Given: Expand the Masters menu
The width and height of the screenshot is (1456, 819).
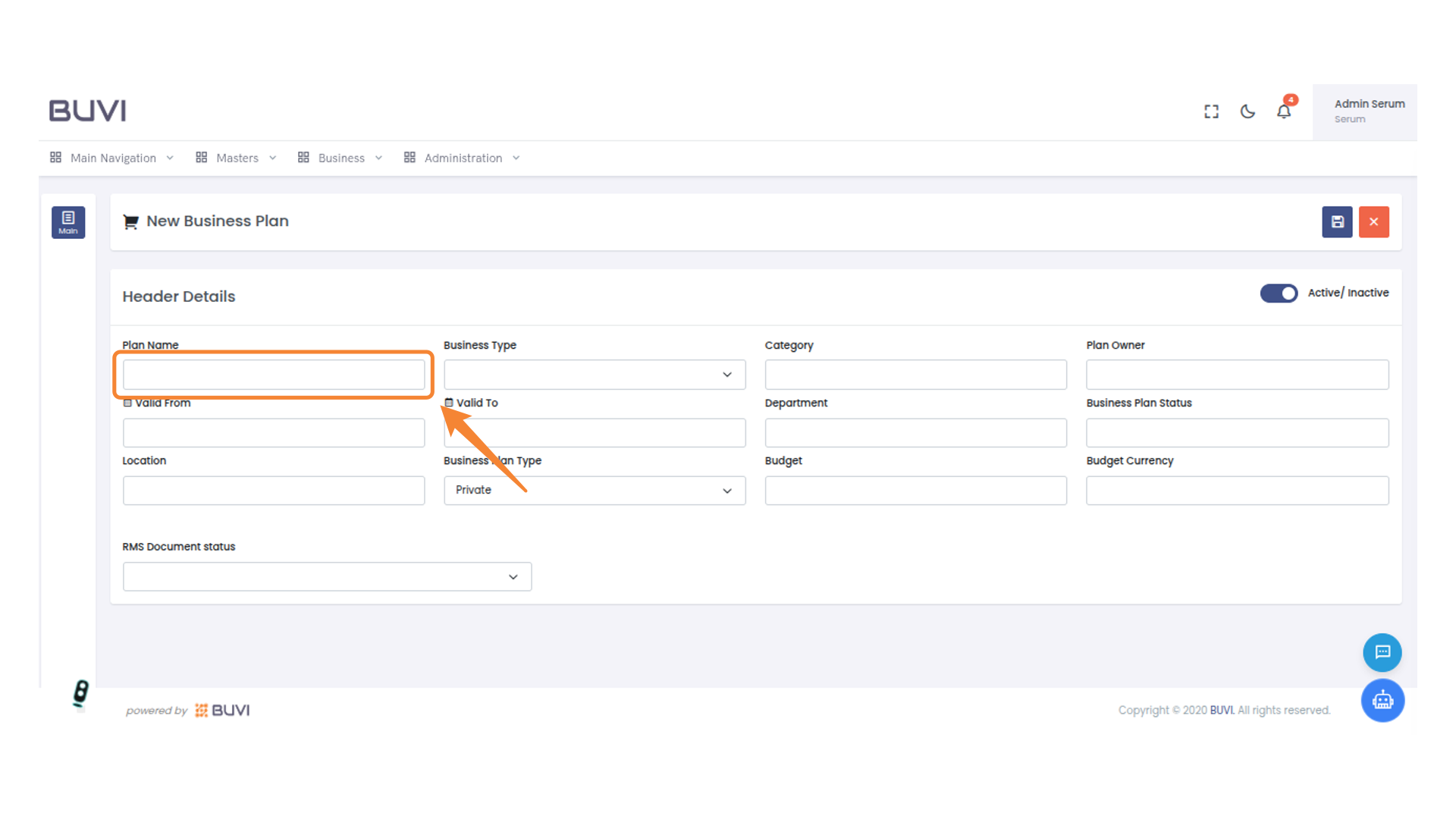Looking at the screenshot, I should pyautogui.click(x=236, y=158).
